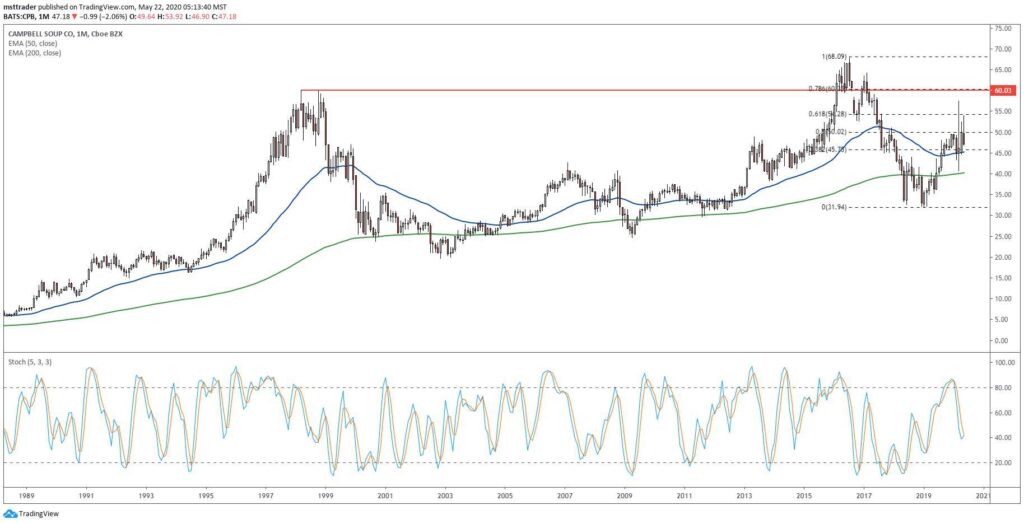Click 80.00 on the Stoch scale
The width and height of the screenshot is (1024, 524).
1004,387
